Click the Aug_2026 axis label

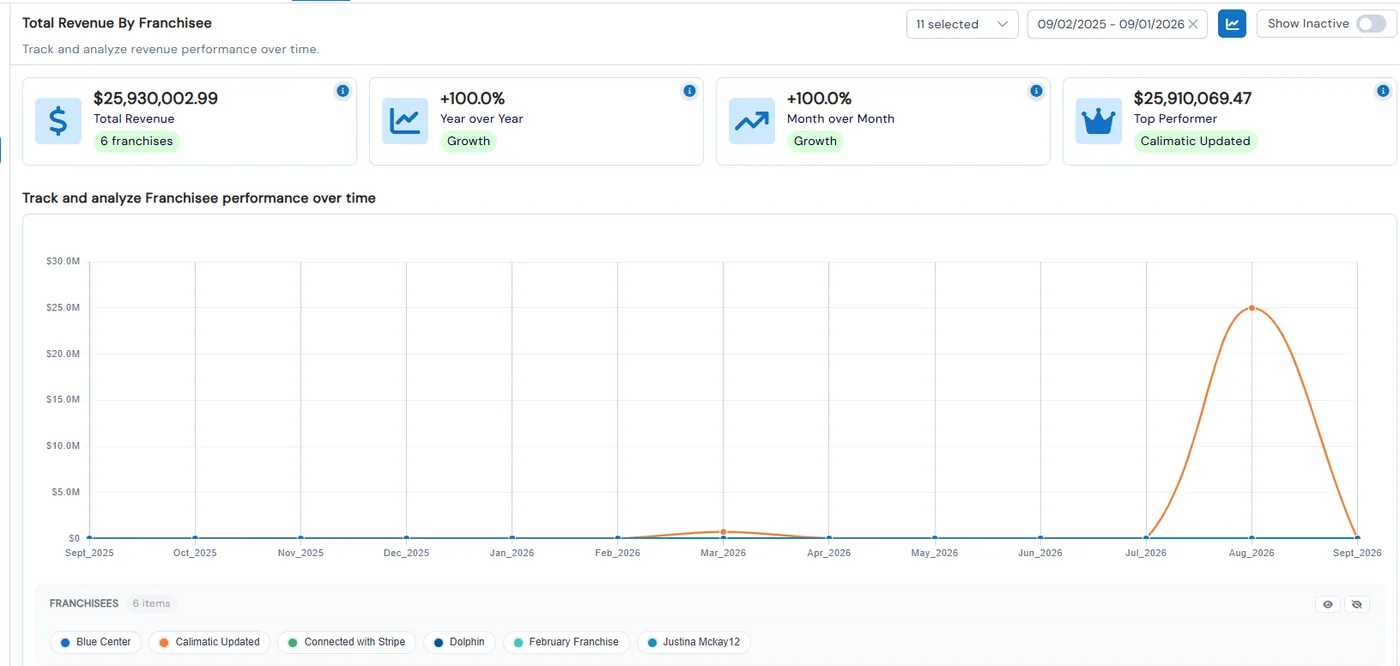click(1251, 553)
